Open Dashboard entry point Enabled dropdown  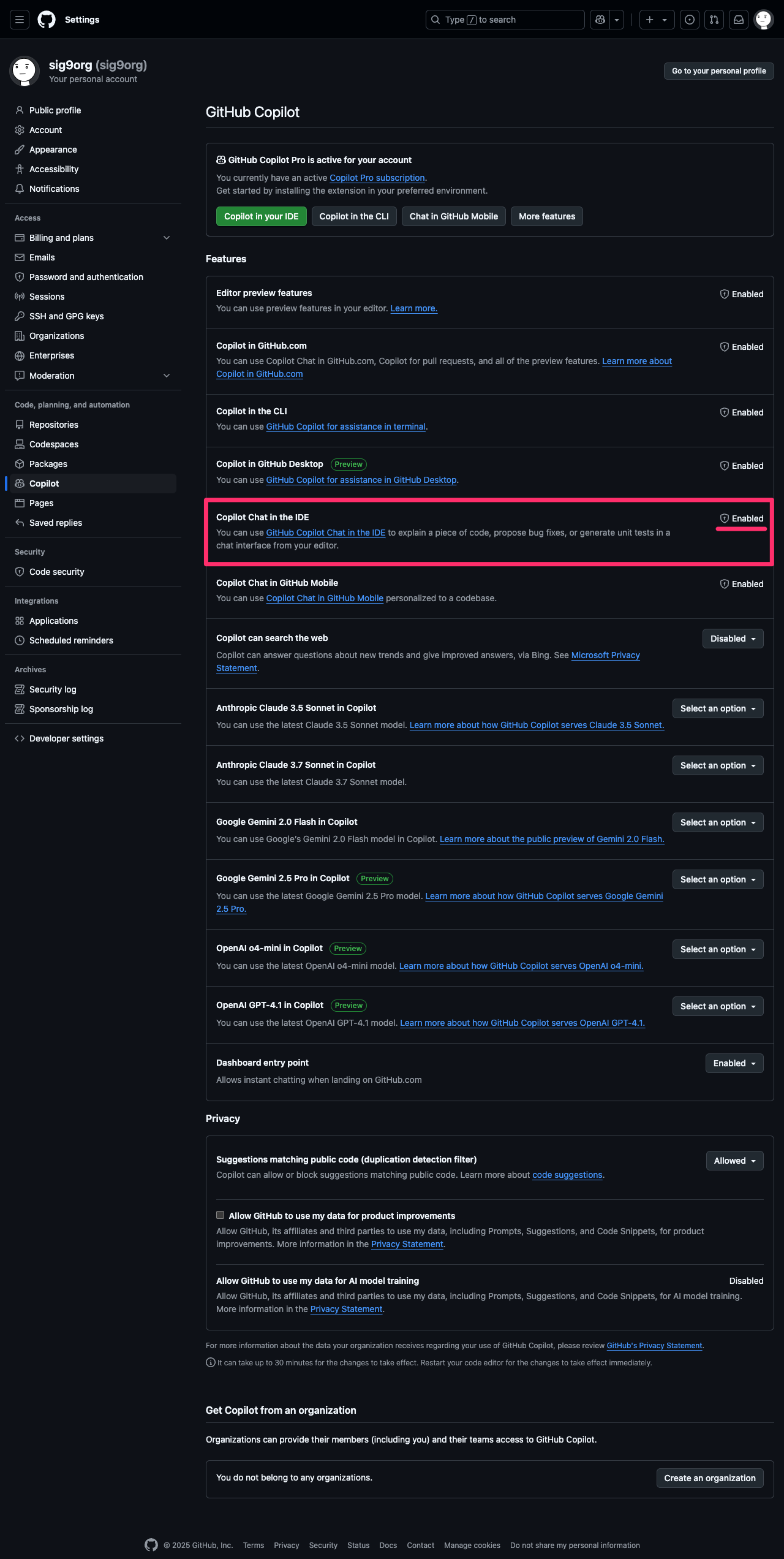[x=734, y=1063]
